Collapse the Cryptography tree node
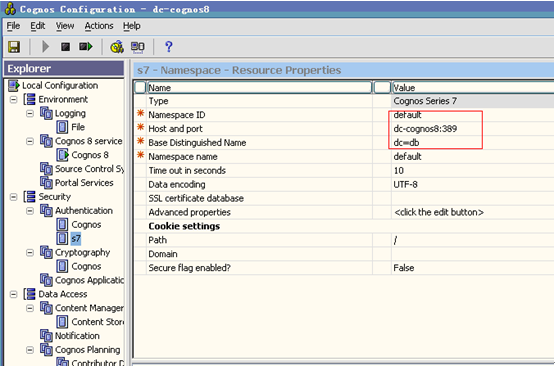This screenshot has height=366, width=555. click(x=30, y=252)
